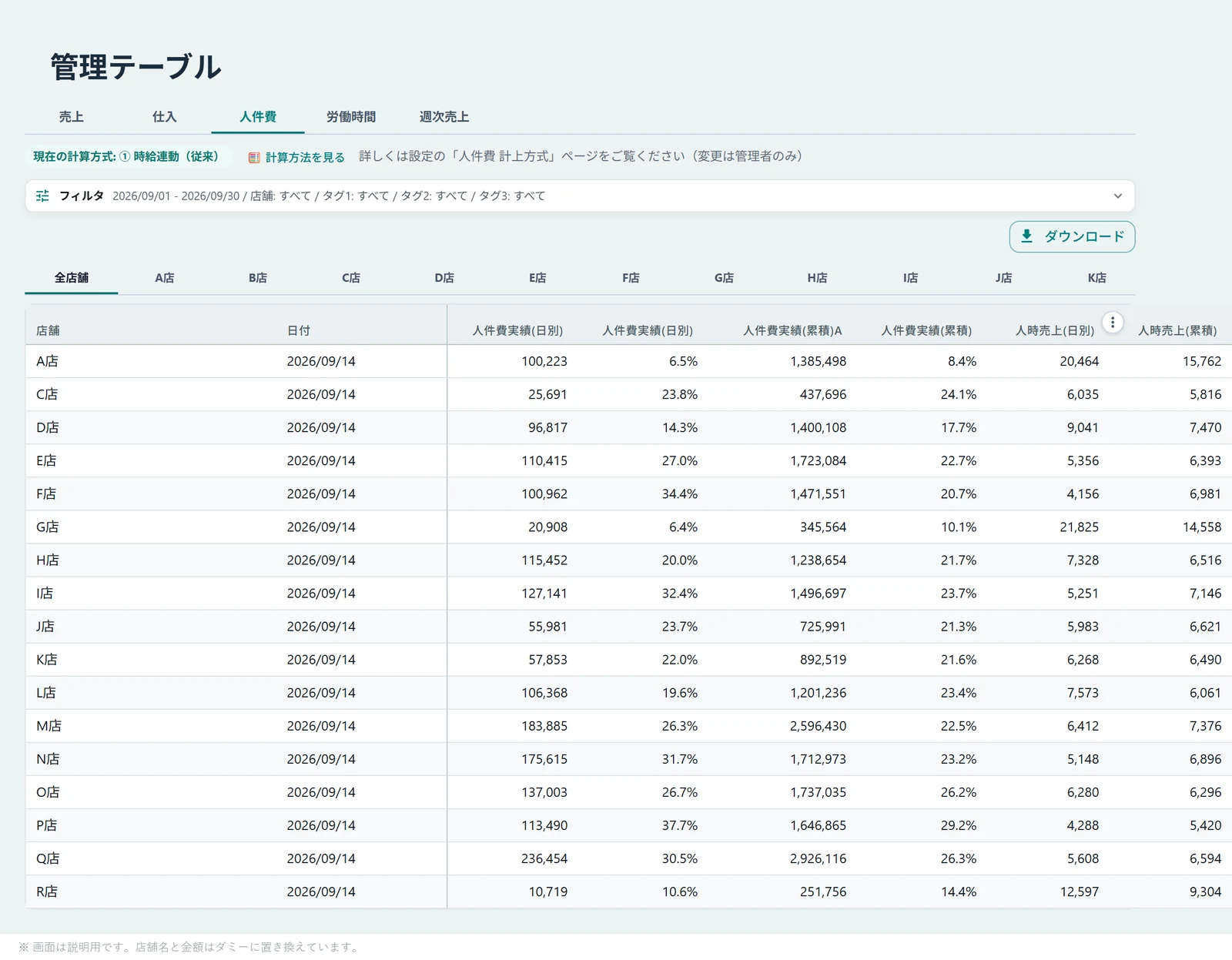
Task: Click the 店舗 column header
Action: coord(48,330)
